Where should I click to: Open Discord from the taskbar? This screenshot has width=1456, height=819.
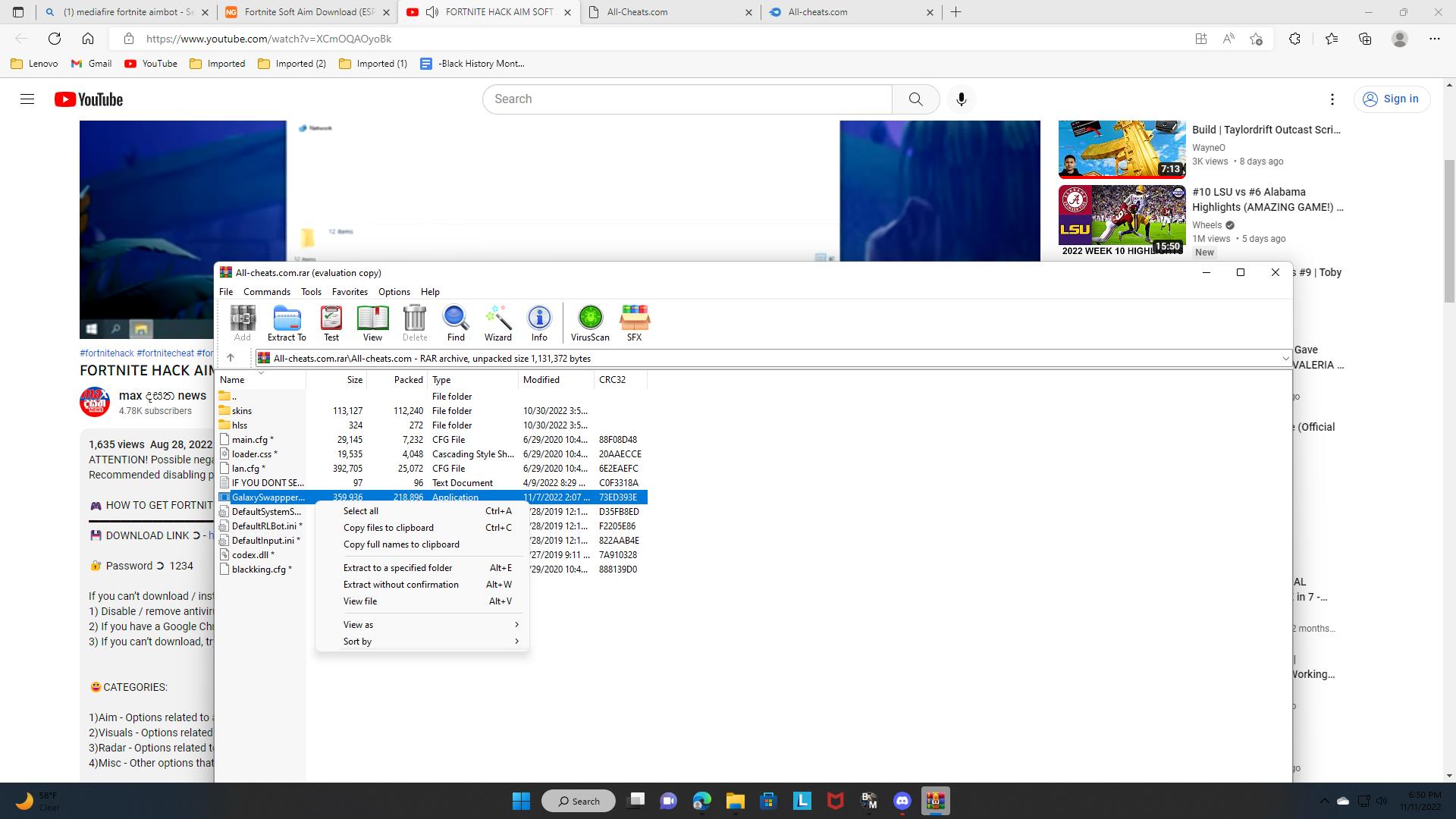pos(902,801)
